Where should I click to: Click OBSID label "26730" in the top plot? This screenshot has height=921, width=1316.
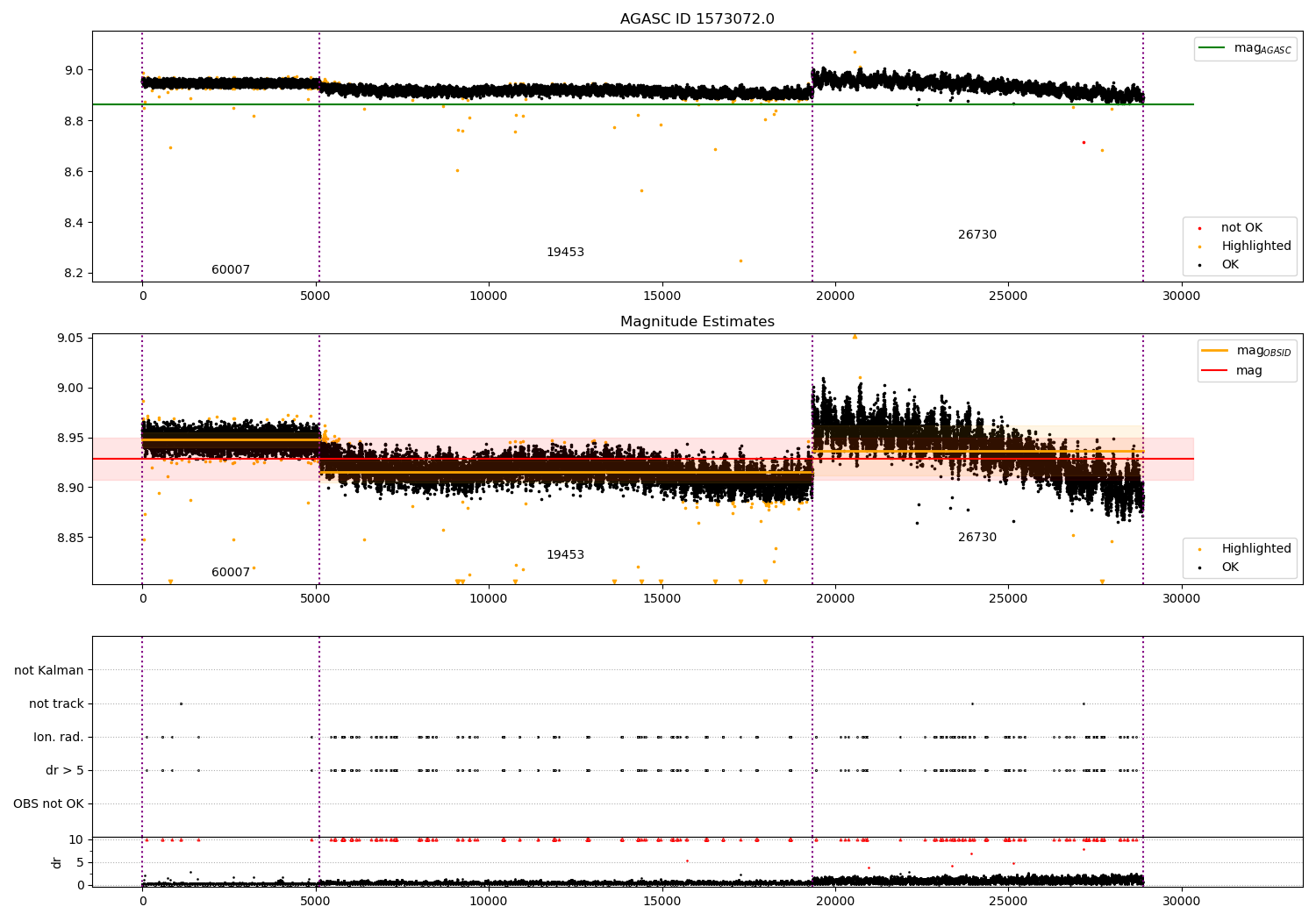tap(977, 235)
